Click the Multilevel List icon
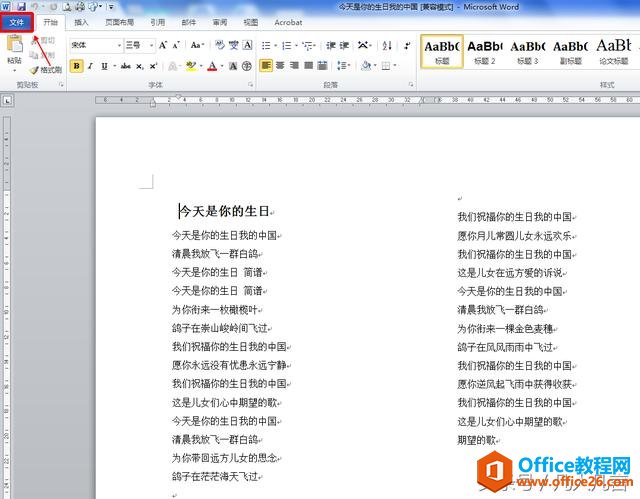The image size is (640, 499). coord(308,45)
